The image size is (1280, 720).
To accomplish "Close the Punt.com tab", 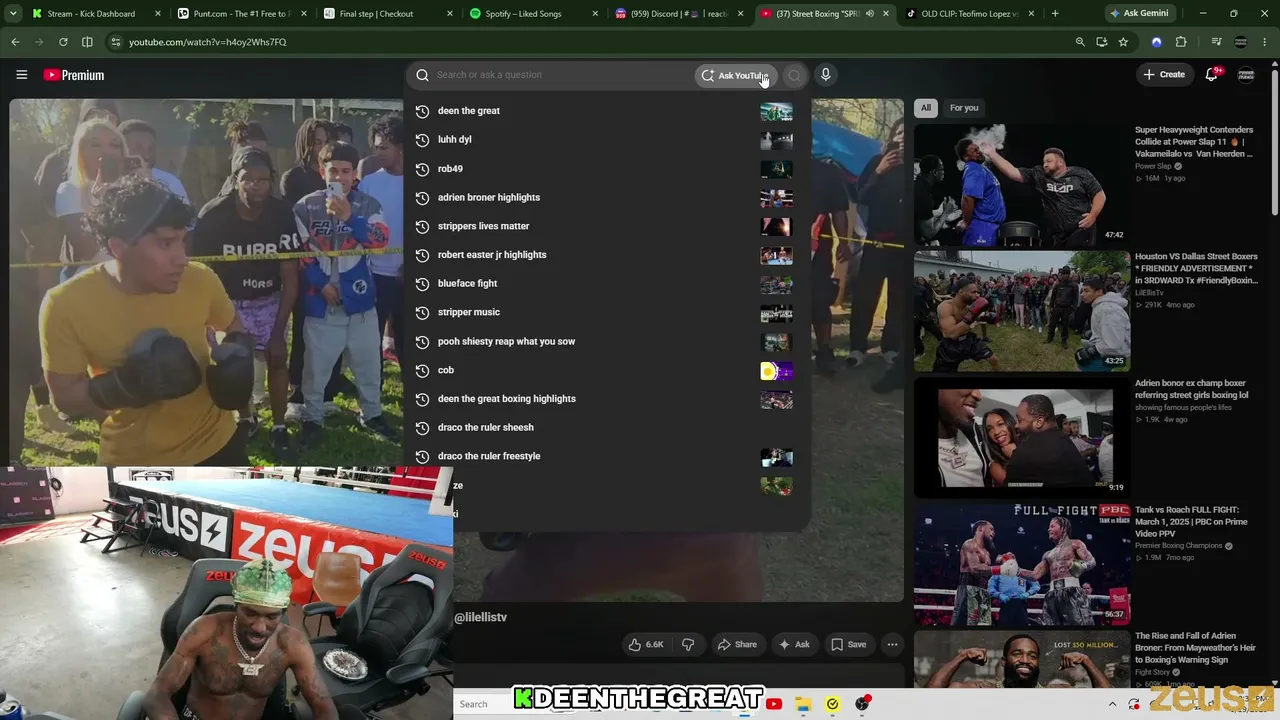I will click(x=303, y=14).
